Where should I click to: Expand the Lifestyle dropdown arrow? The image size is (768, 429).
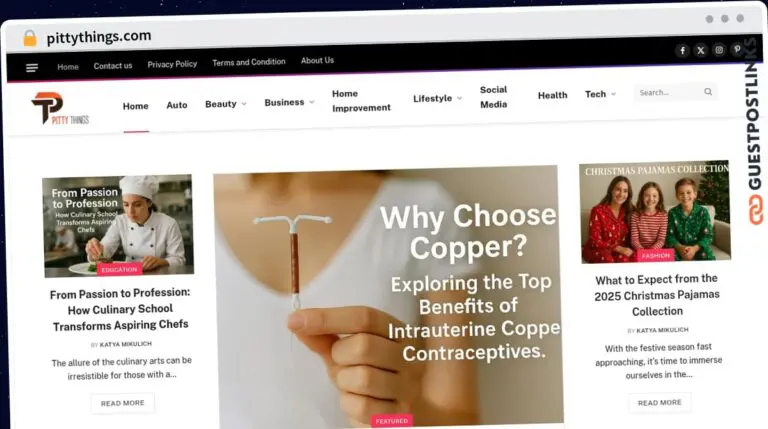point(459,98)
